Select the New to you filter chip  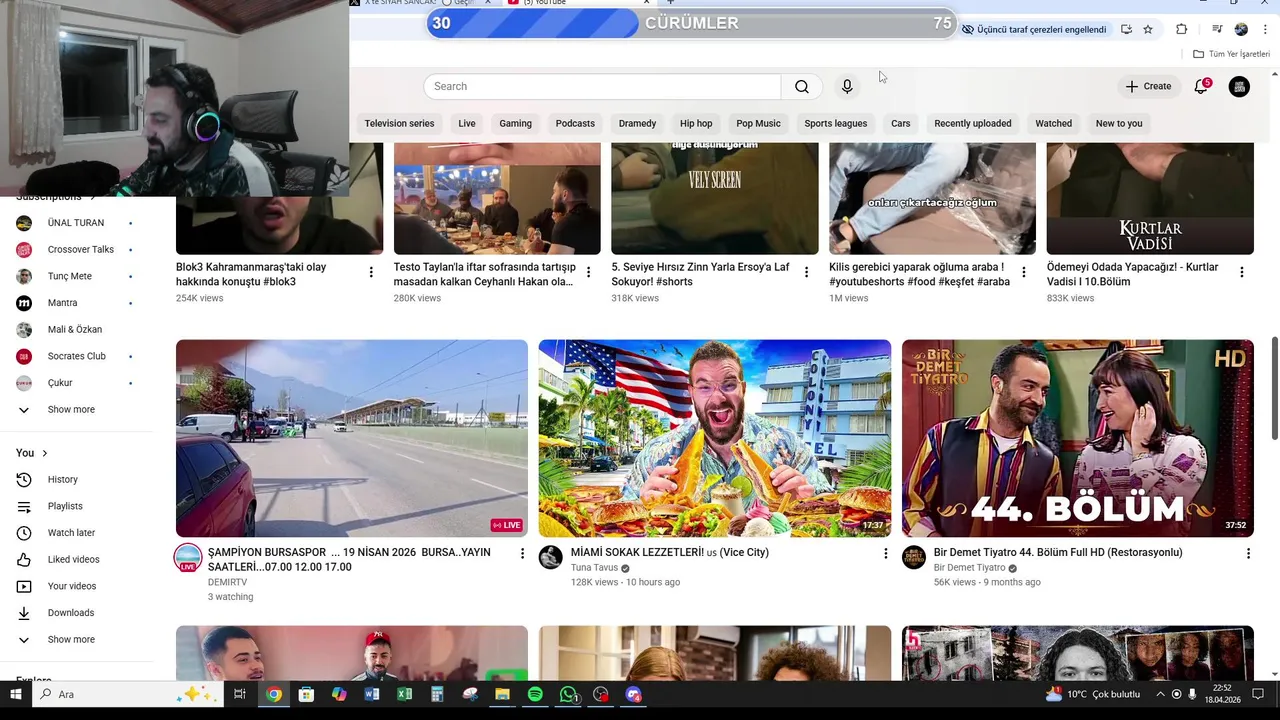(1119, 124)
